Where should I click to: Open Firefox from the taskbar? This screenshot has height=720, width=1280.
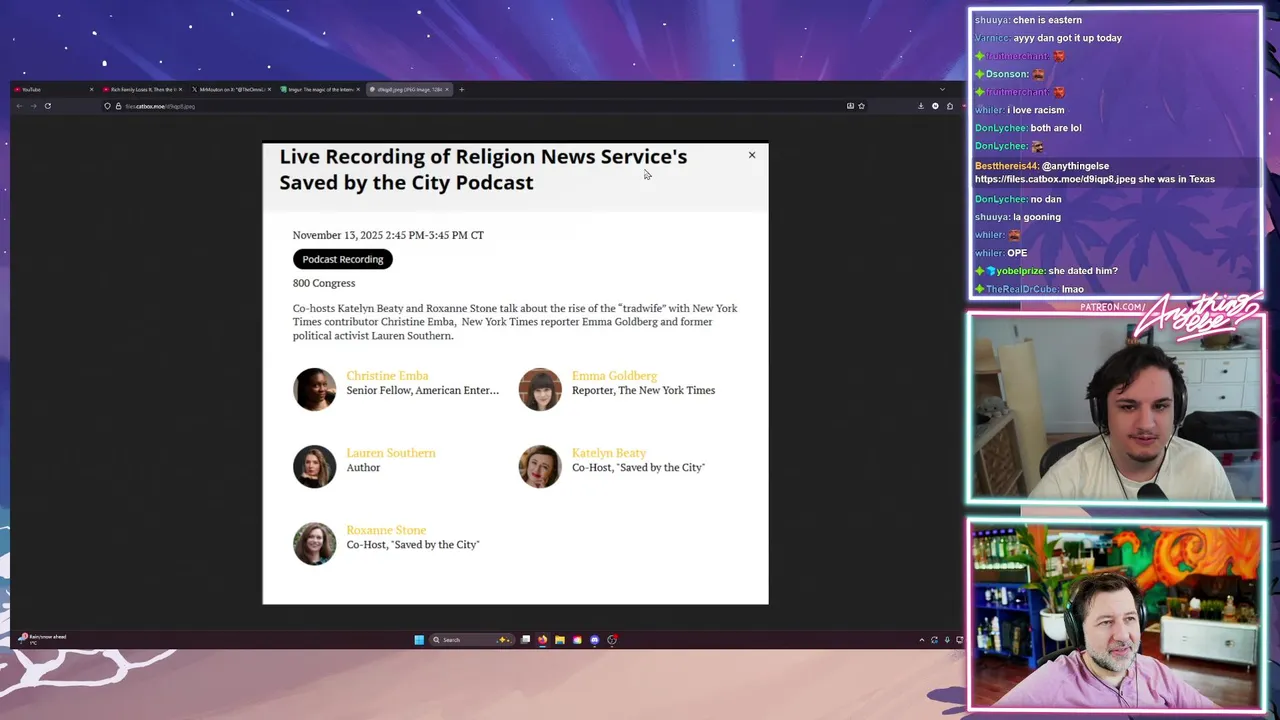coord(542,640)
